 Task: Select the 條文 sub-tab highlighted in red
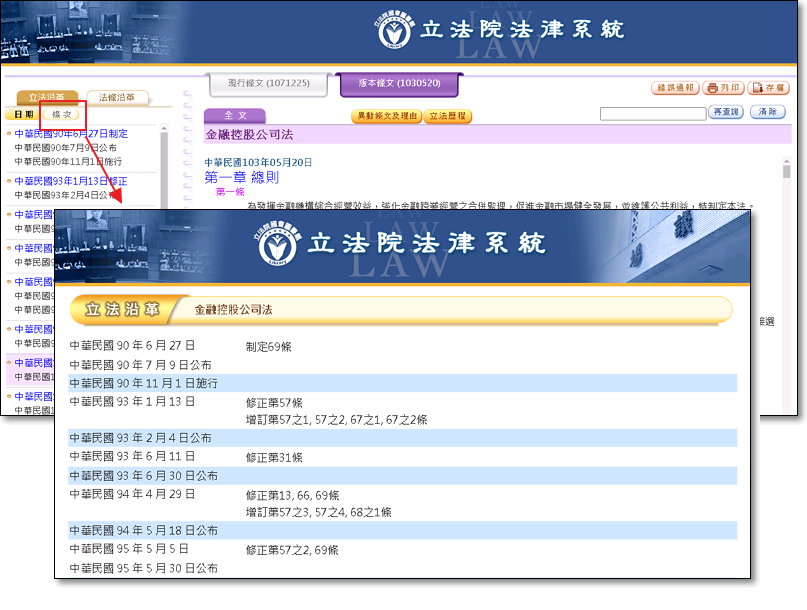click(x=62, y=114)
